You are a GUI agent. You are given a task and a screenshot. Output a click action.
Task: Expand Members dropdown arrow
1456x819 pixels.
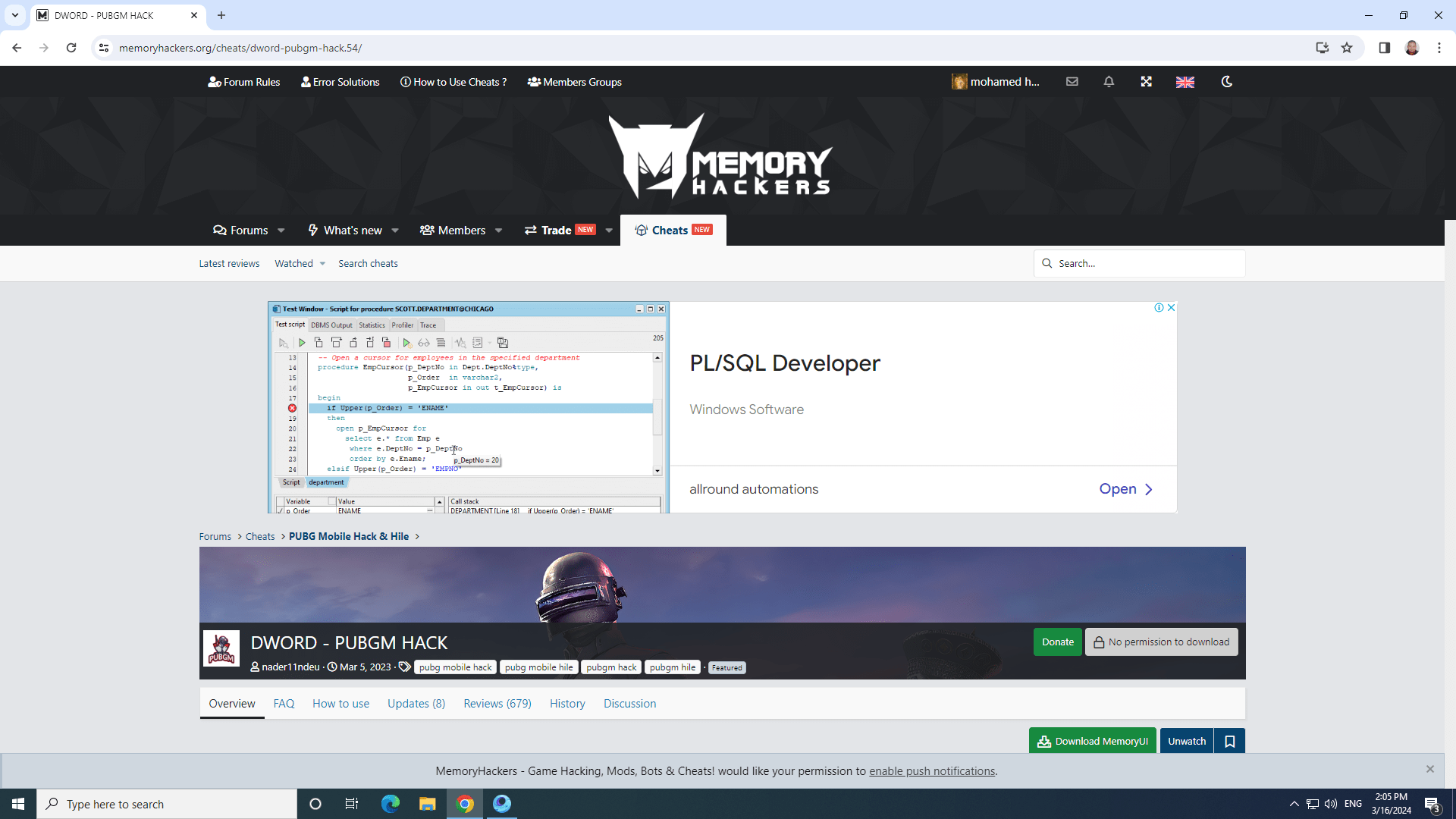[498, 231]
